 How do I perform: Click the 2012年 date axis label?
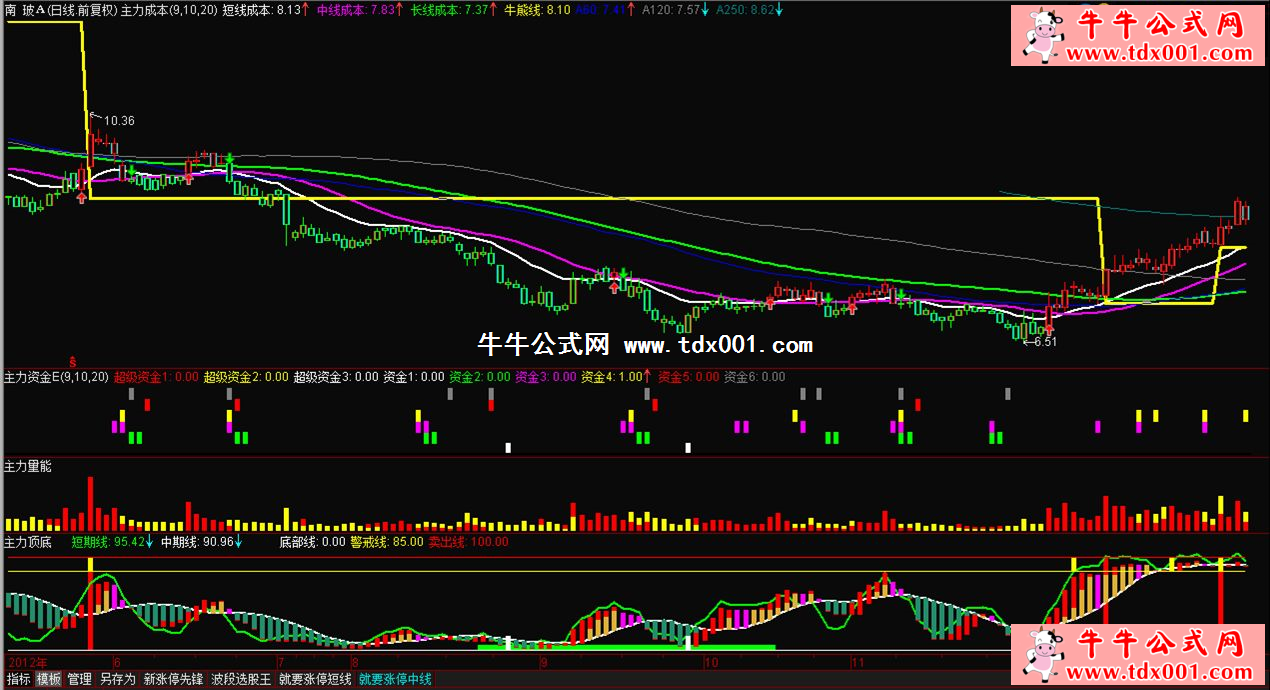[x=26, y=662]
